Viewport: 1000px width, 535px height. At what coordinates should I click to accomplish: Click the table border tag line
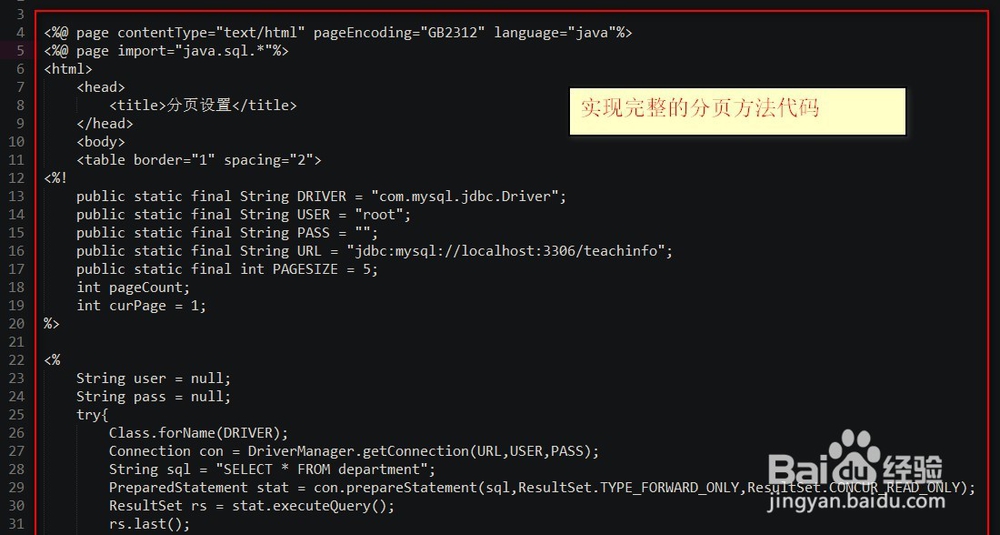click(x=199, y=160)
